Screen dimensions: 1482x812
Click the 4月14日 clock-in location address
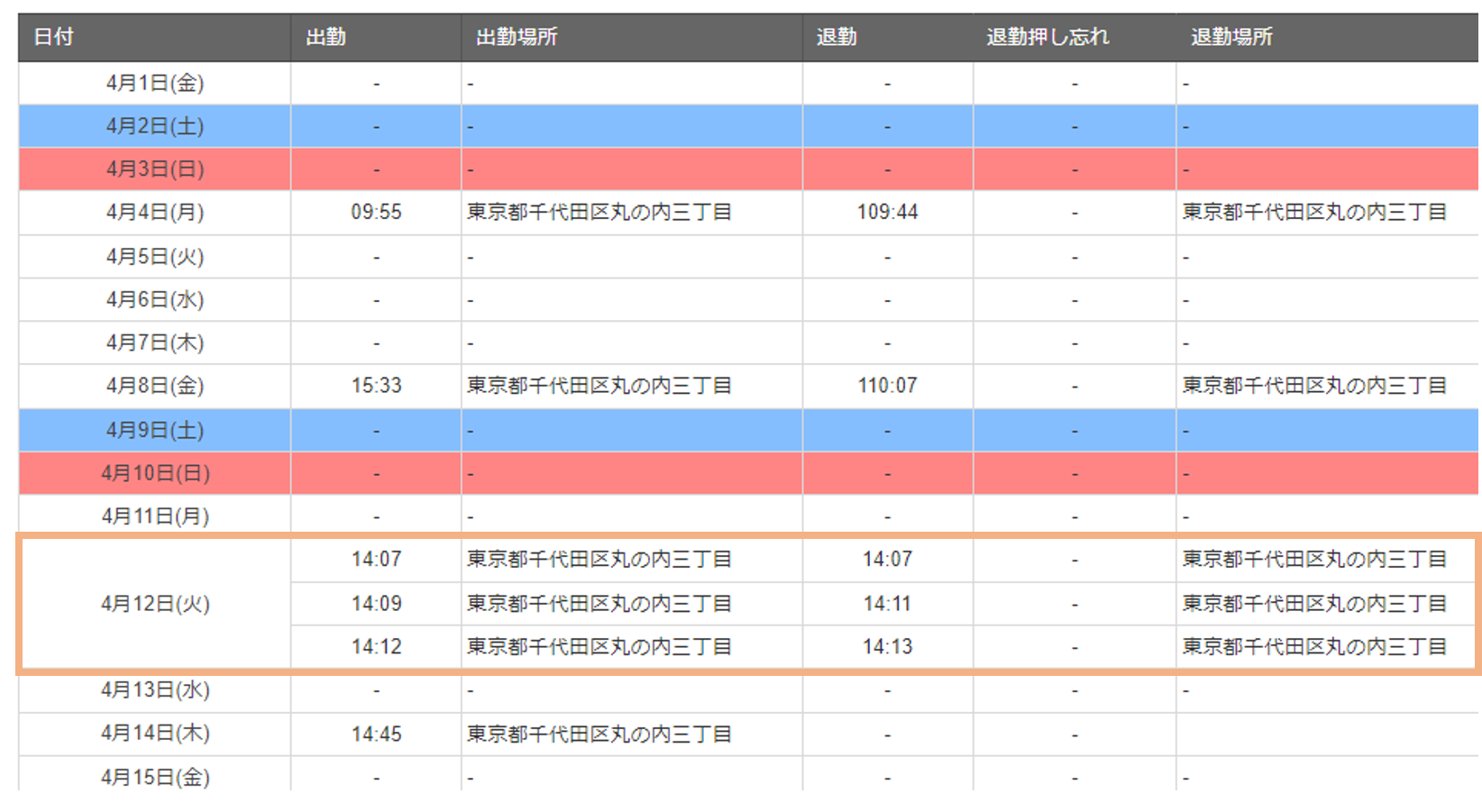(599, 734)
